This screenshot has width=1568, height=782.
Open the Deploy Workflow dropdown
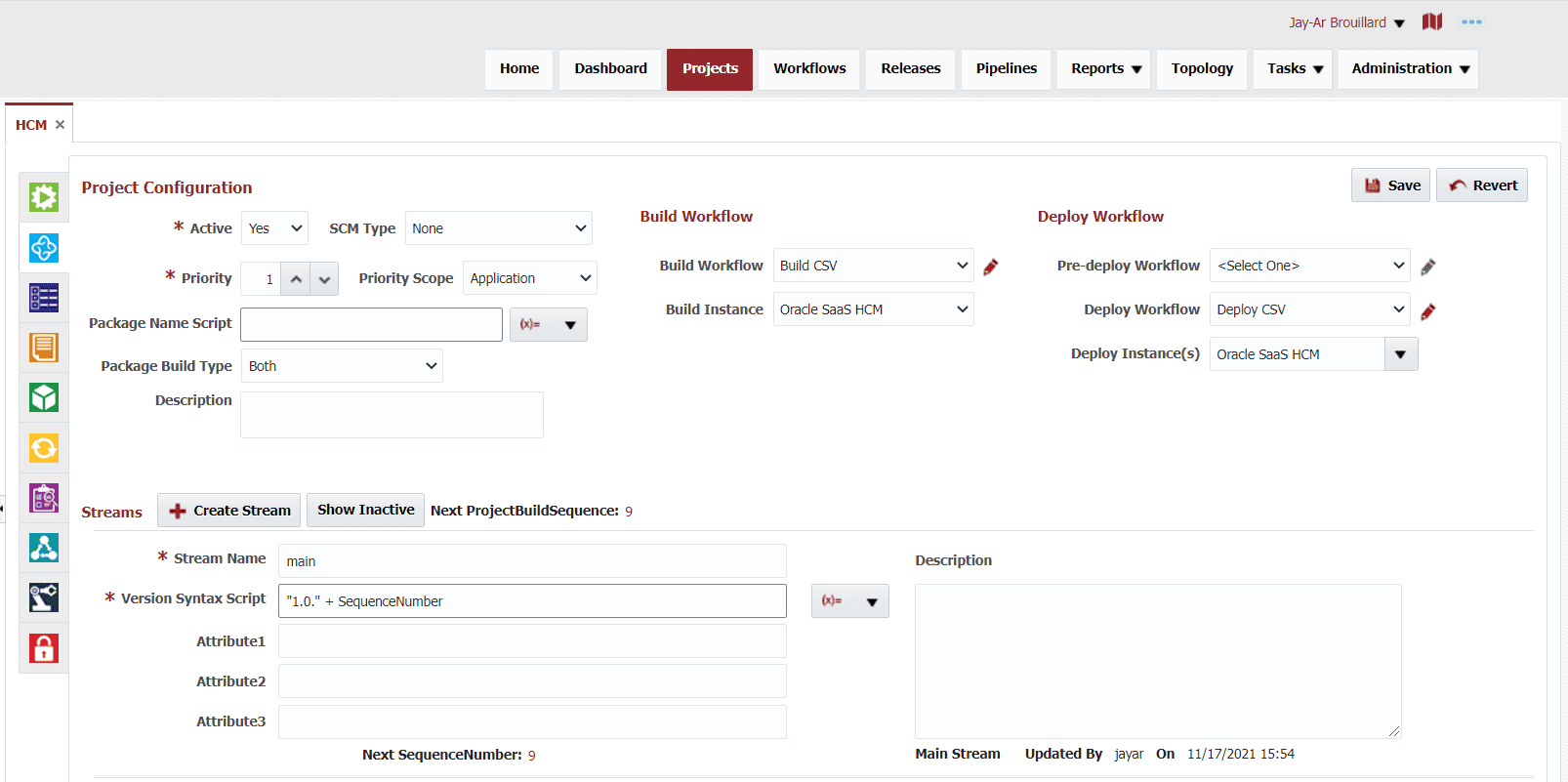[x=1310, y=309]
